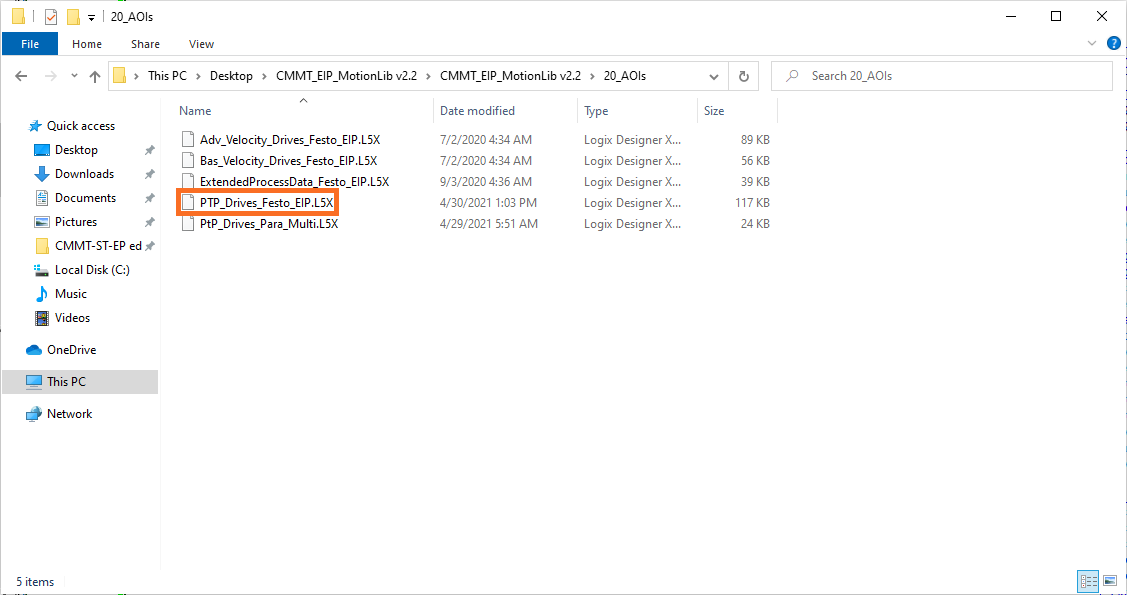The image size is (1127, 595).
Task: Open the CMMT-ST-EP pinned folder
Action: (98, 246)
